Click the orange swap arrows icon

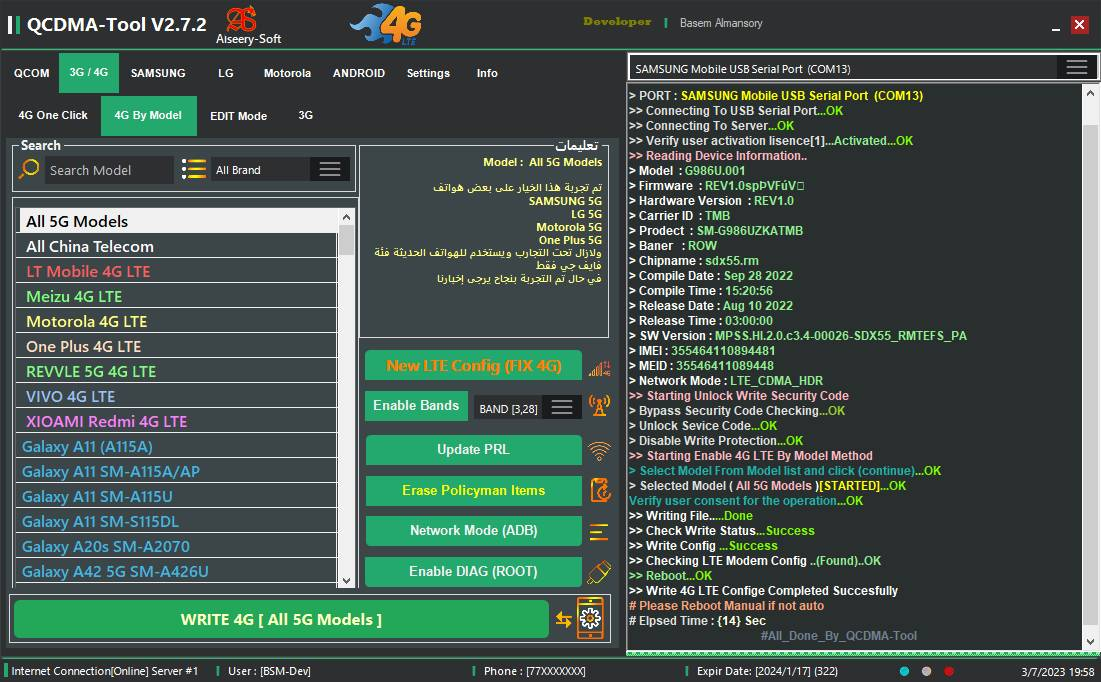pos(563,619)
